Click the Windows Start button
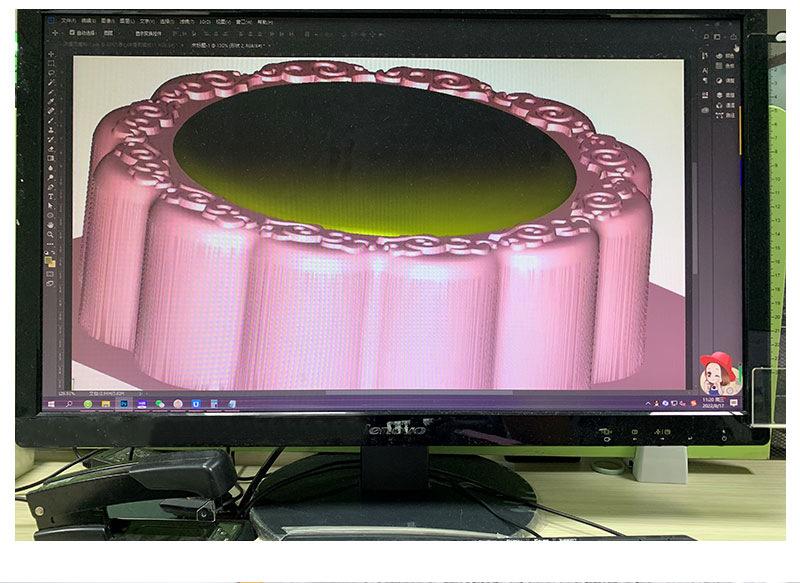The height and width of the screenshot is (583, 800). coord(50,403)
